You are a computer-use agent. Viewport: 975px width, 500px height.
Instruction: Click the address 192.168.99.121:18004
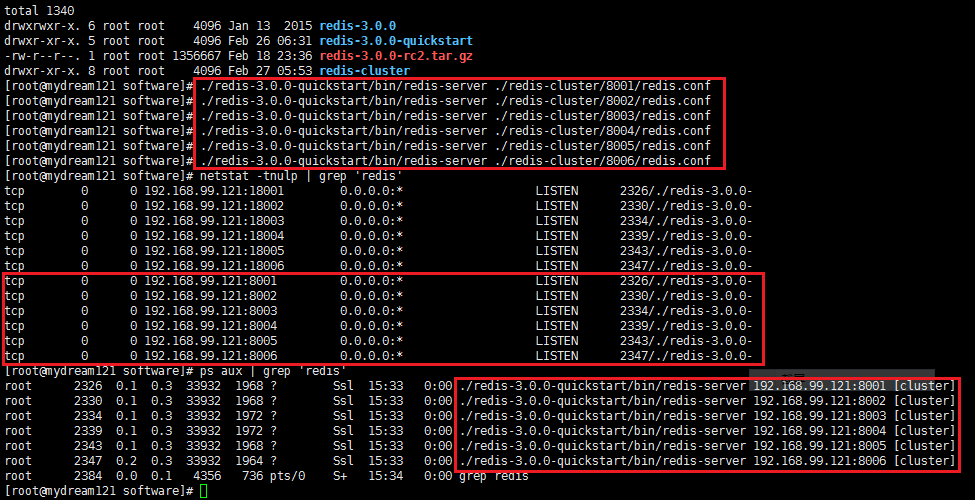215,236
